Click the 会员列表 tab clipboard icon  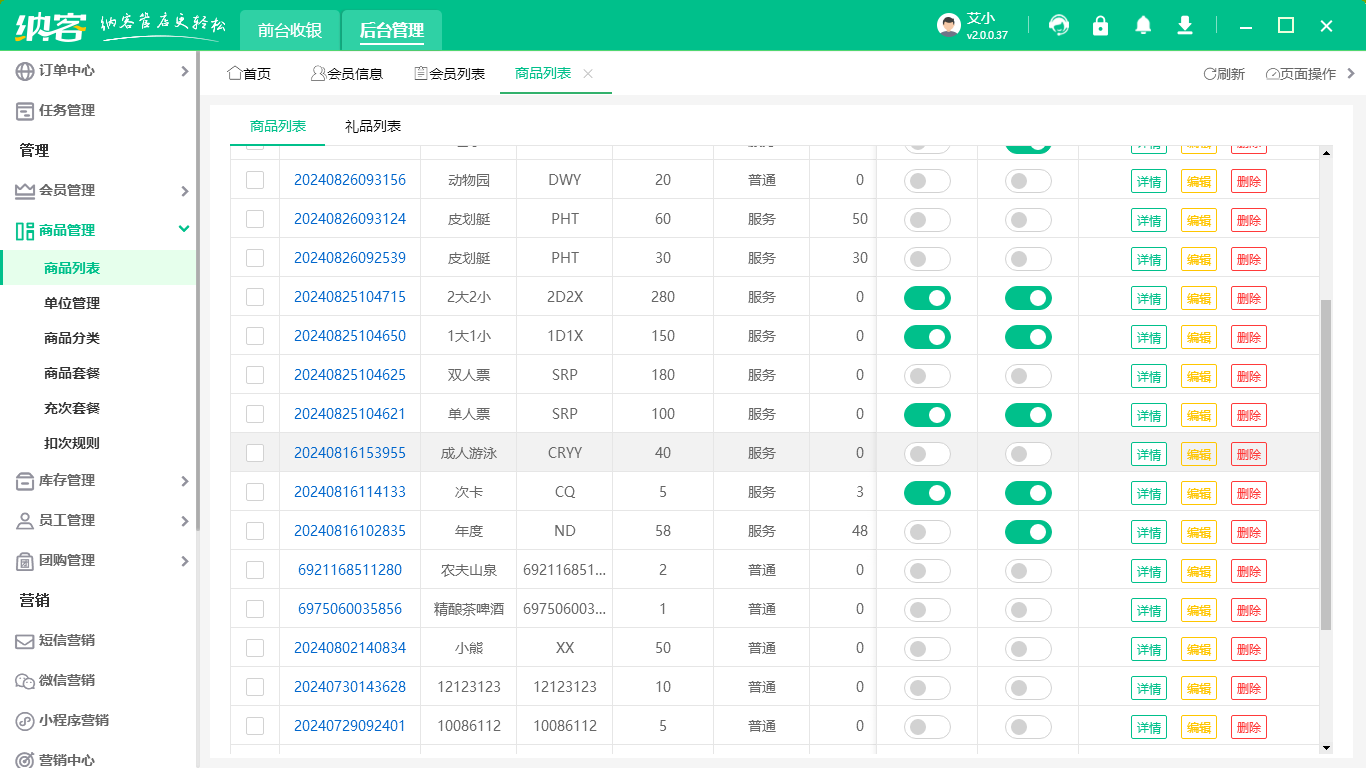click(421, 73)
